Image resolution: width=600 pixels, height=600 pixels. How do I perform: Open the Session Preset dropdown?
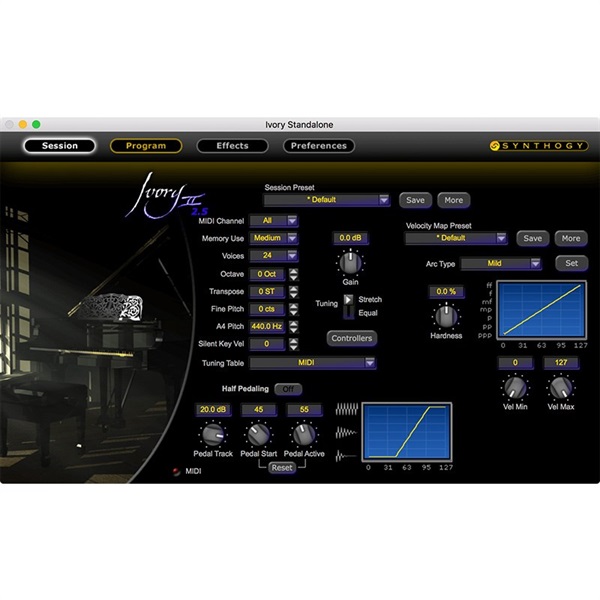pyautogui.click(x=327, y=200)
